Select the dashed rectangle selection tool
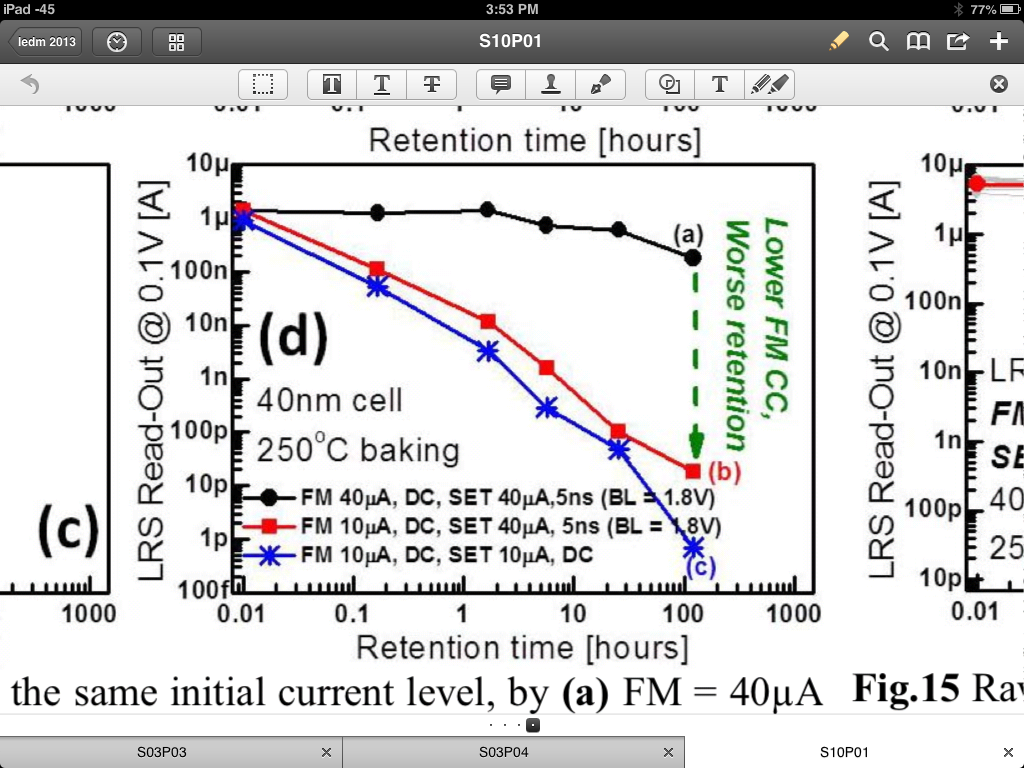 [x=263, y=85]
